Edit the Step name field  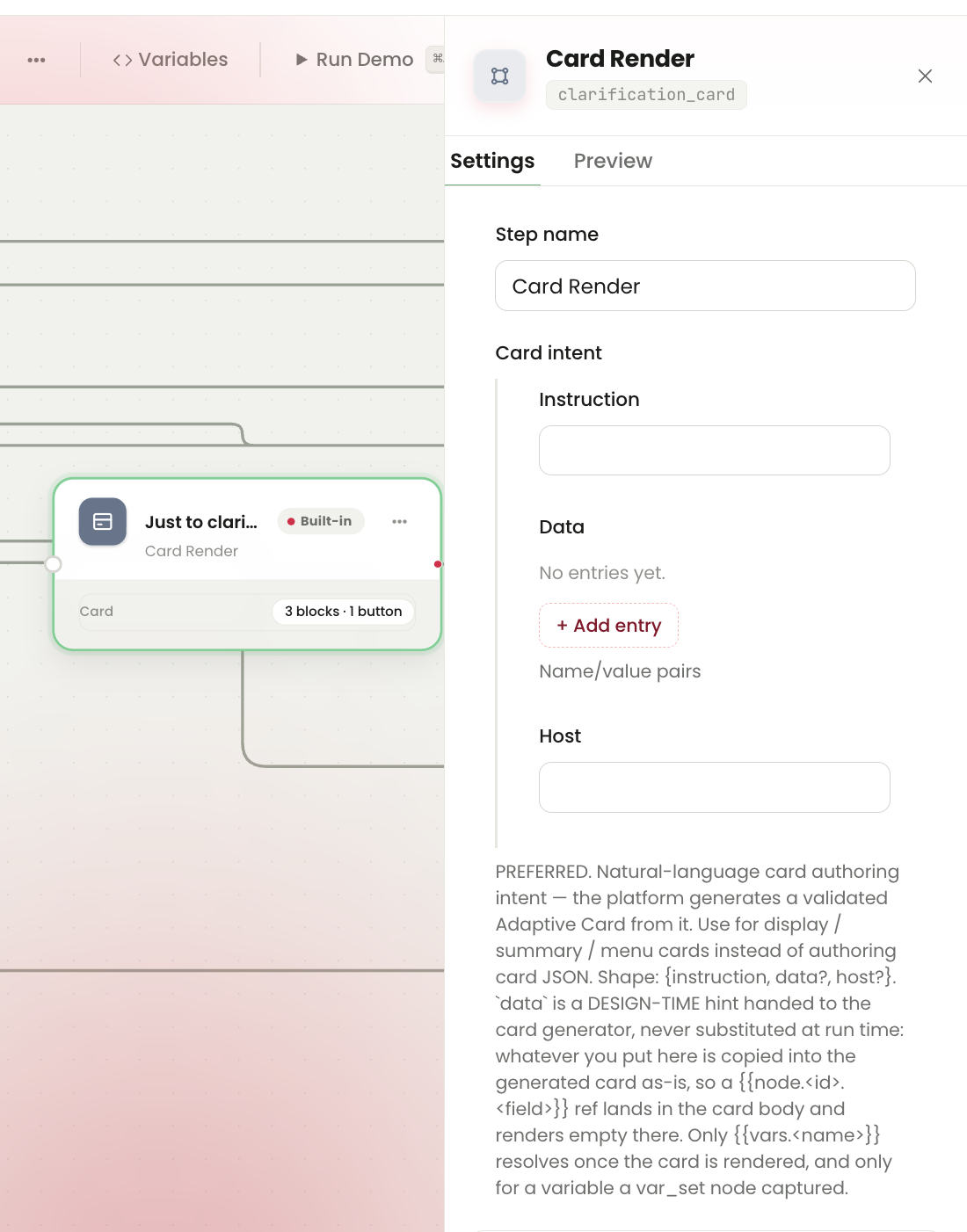click(x=705, y=286)
